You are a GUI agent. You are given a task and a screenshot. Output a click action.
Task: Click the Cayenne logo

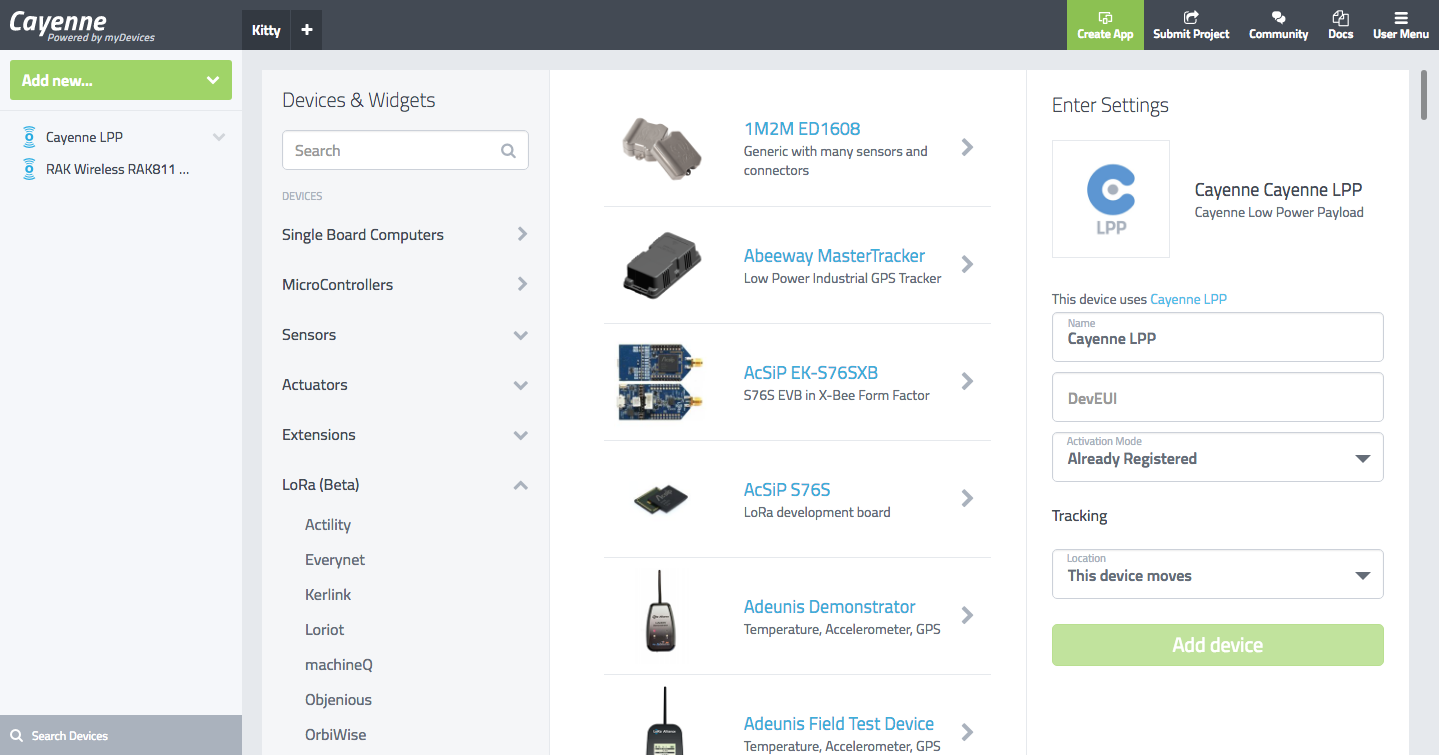coord(82,26)
